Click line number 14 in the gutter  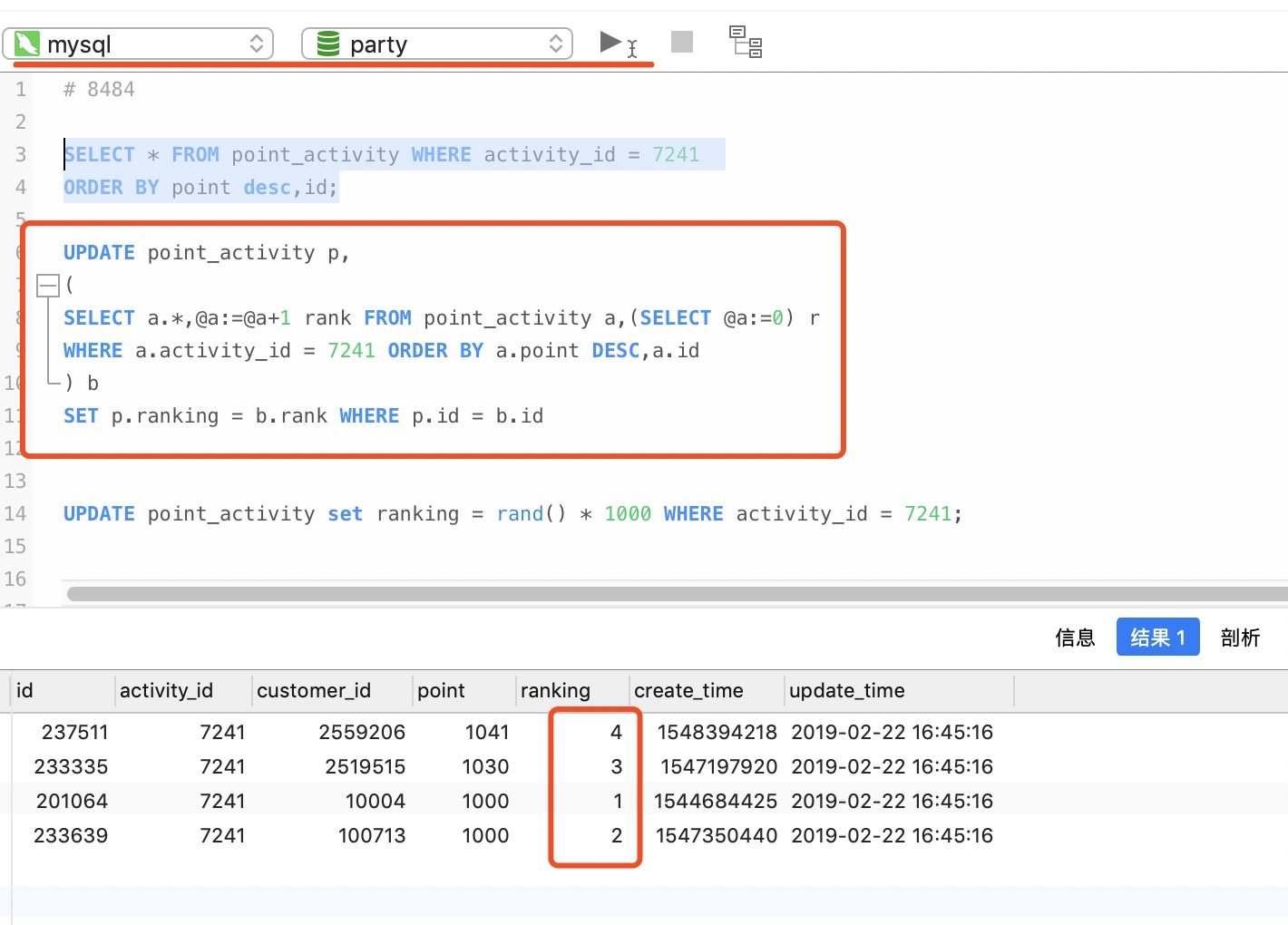(15, 513)
